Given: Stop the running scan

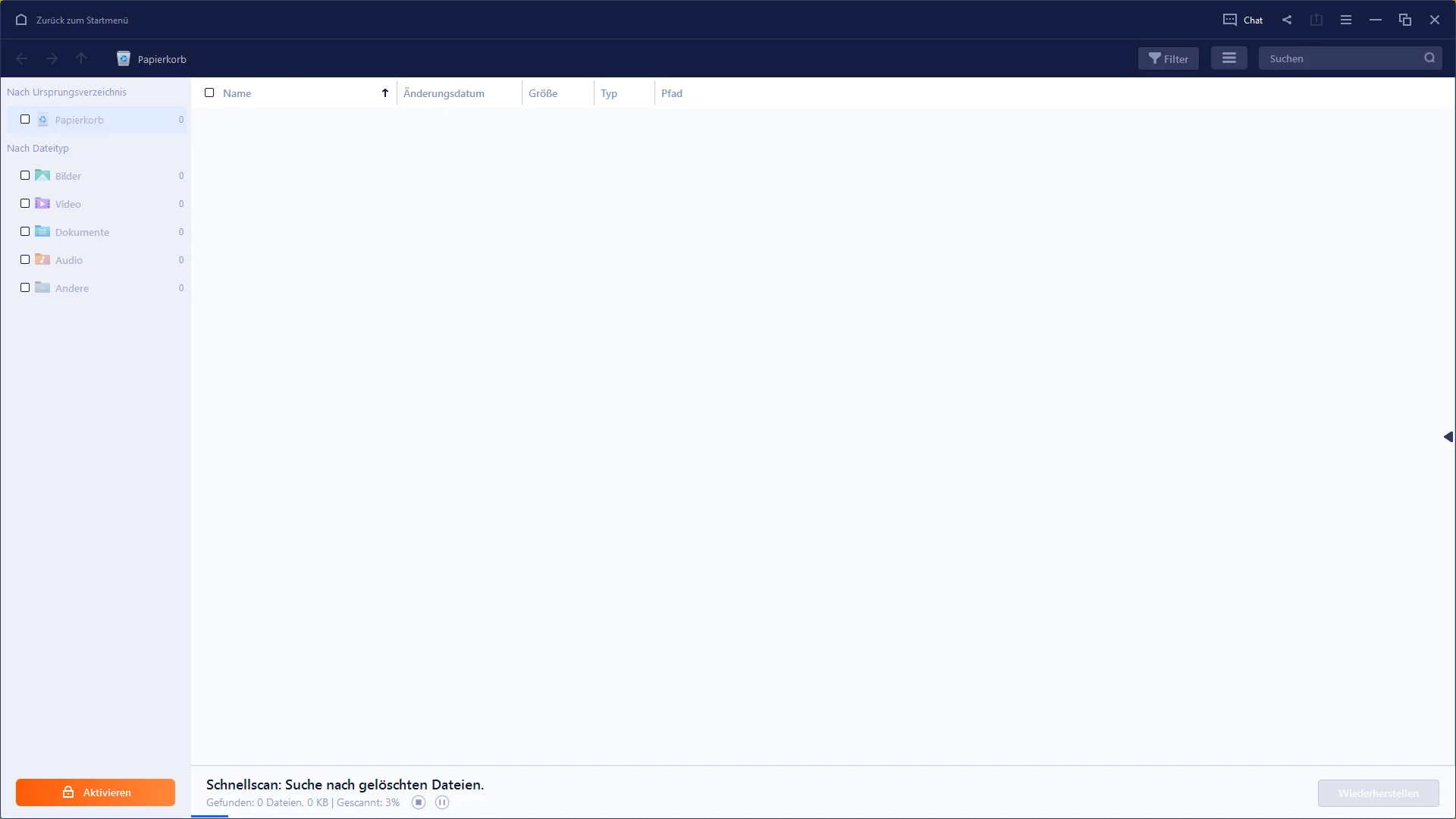Looking at the screenshot, I should (419, 802).
